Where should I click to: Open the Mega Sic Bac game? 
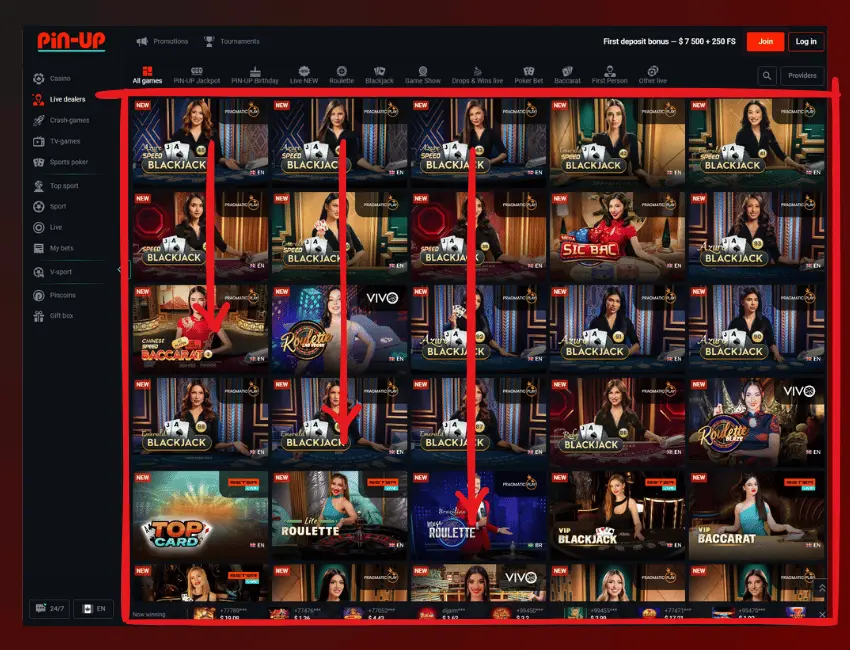pyautogui.click(x=617, y=235)
